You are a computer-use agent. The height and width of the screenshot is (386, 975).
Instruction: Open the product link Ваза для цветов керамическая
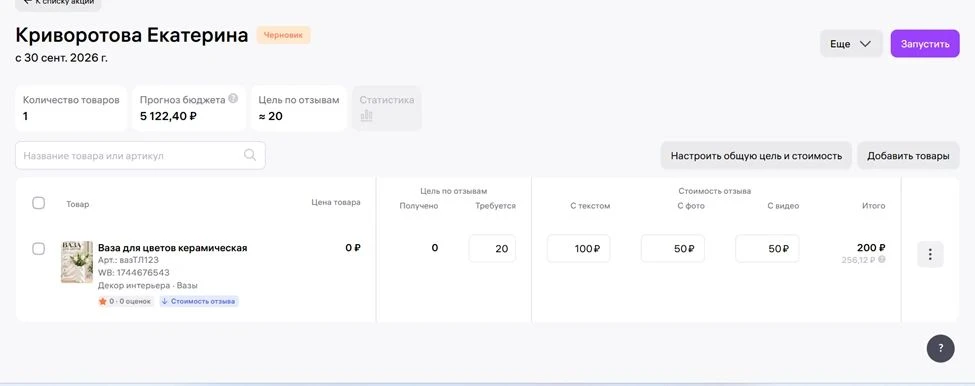[x=173, y=248]
